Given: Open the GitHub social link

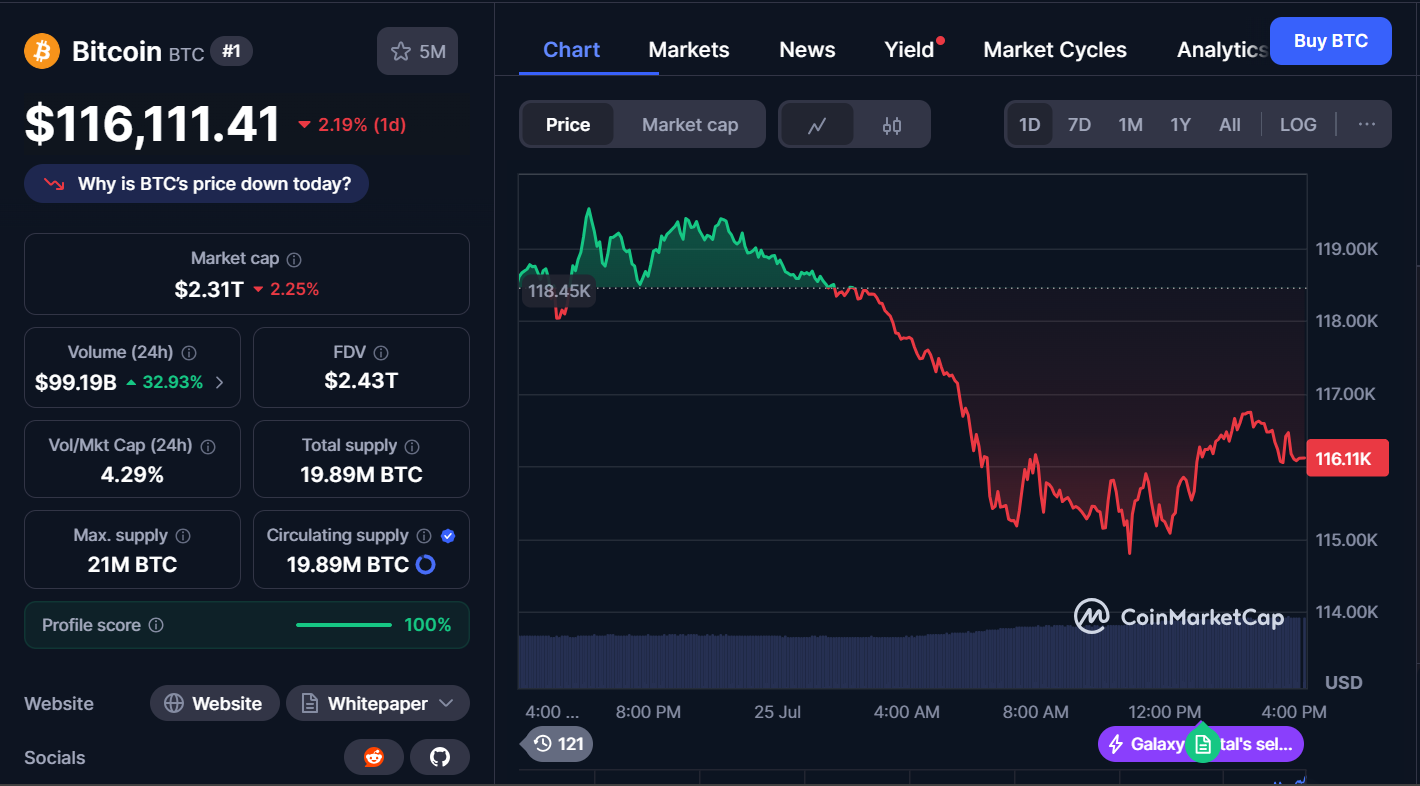Looking at the screenshot, I should pos(440,758).
